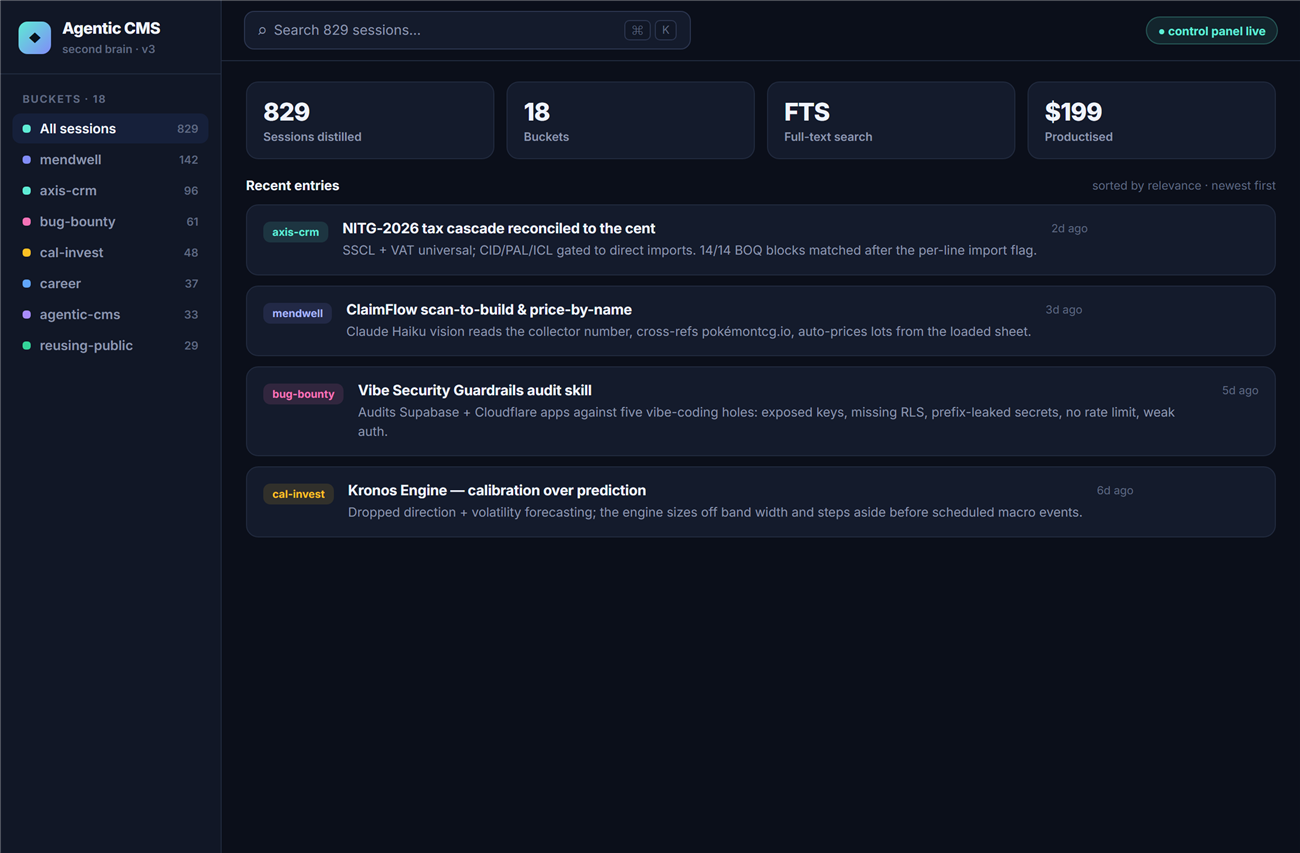Open NITG-2026 tax cascade entry title
The height and width of the screenshot is (853, 1300).
click(x=499, y=228)
